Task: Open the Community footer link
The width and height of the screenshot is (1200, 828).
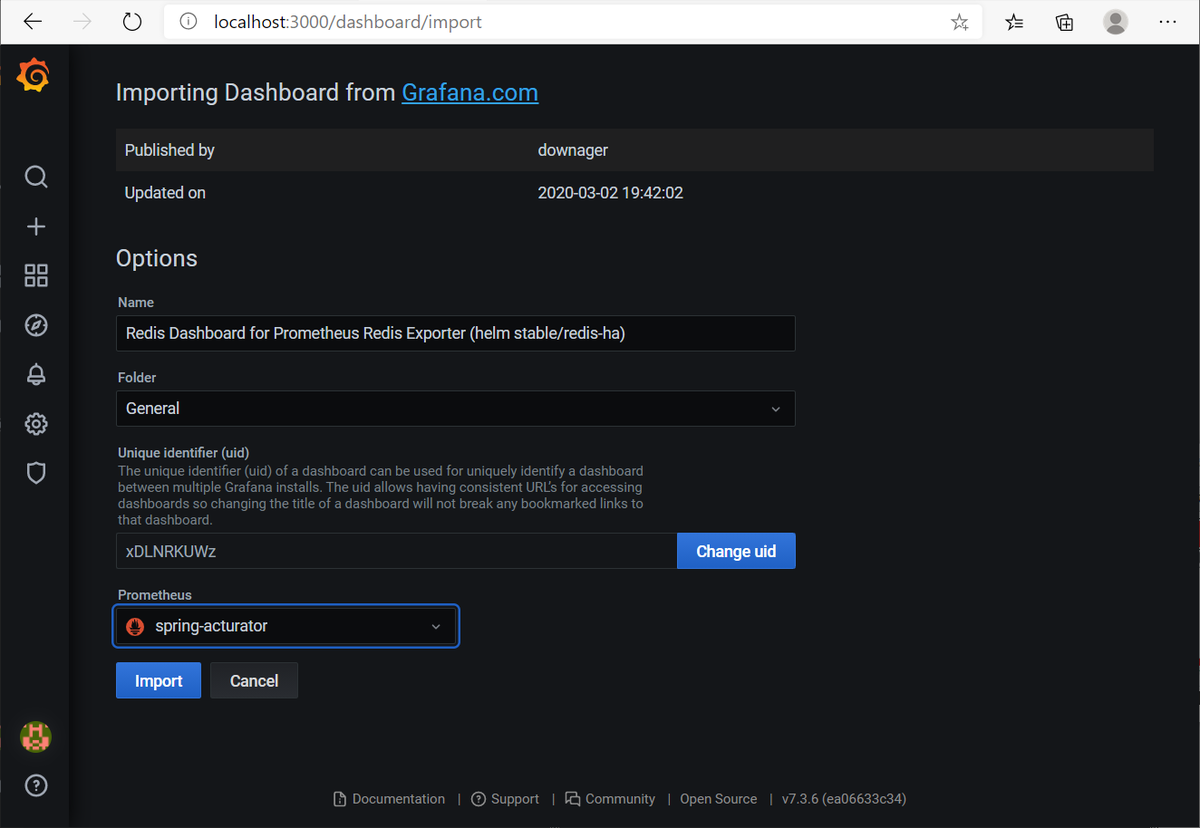Action: 611,799
